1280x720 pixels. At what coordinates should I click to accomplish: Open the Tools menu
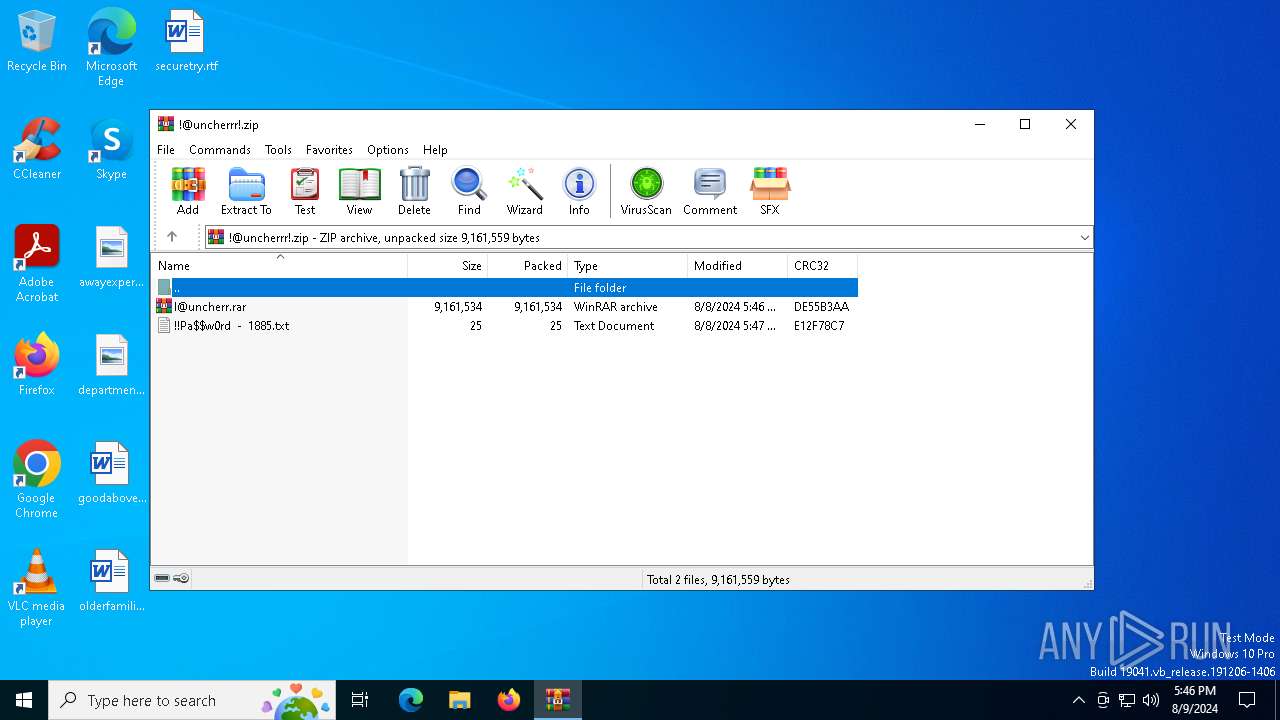[278, 149]
